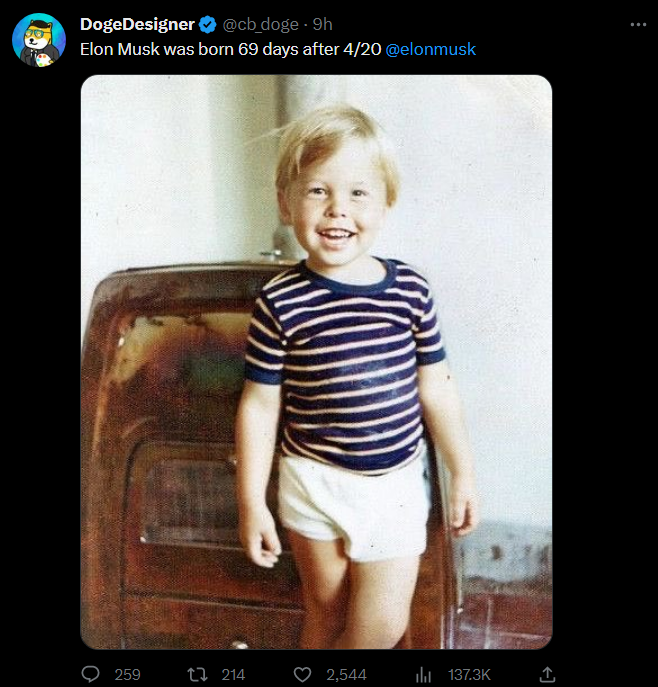The width and height of the screenshot is (658, 687).
Task: Click the 214 retweets count
Action: click(x=233, y=675)
